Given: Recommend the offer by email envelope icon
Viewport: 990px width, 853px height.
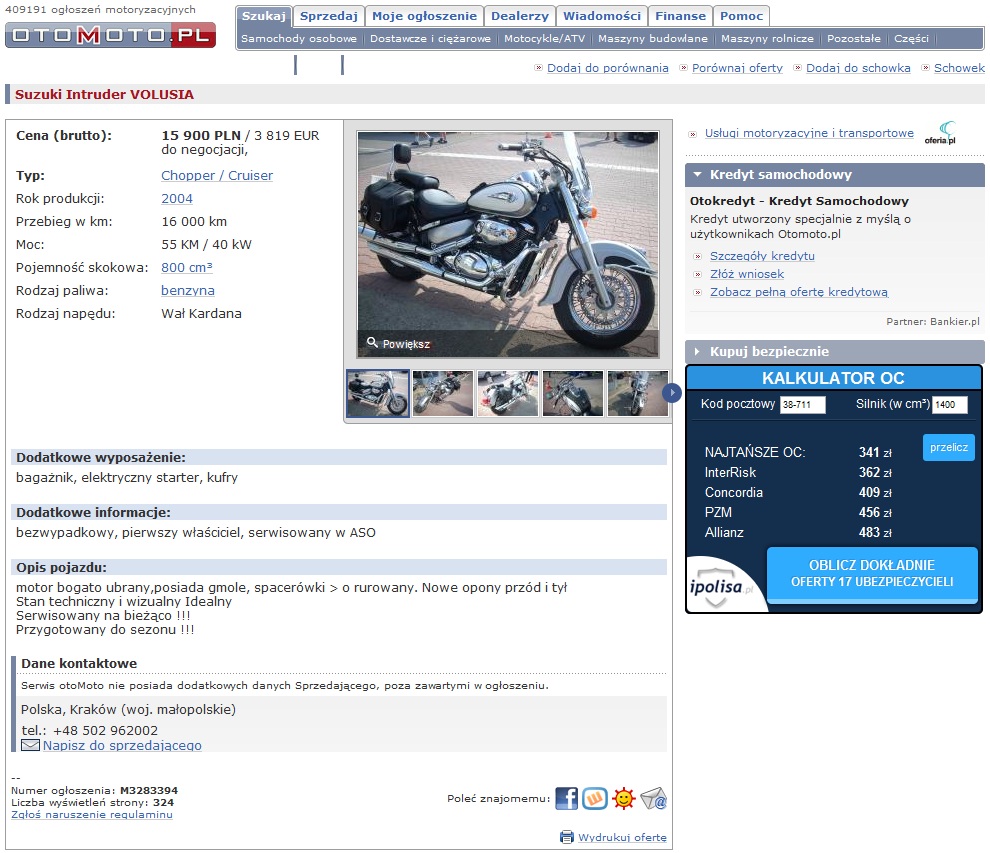Looking at the screenshot, I should tap(653, 798).
